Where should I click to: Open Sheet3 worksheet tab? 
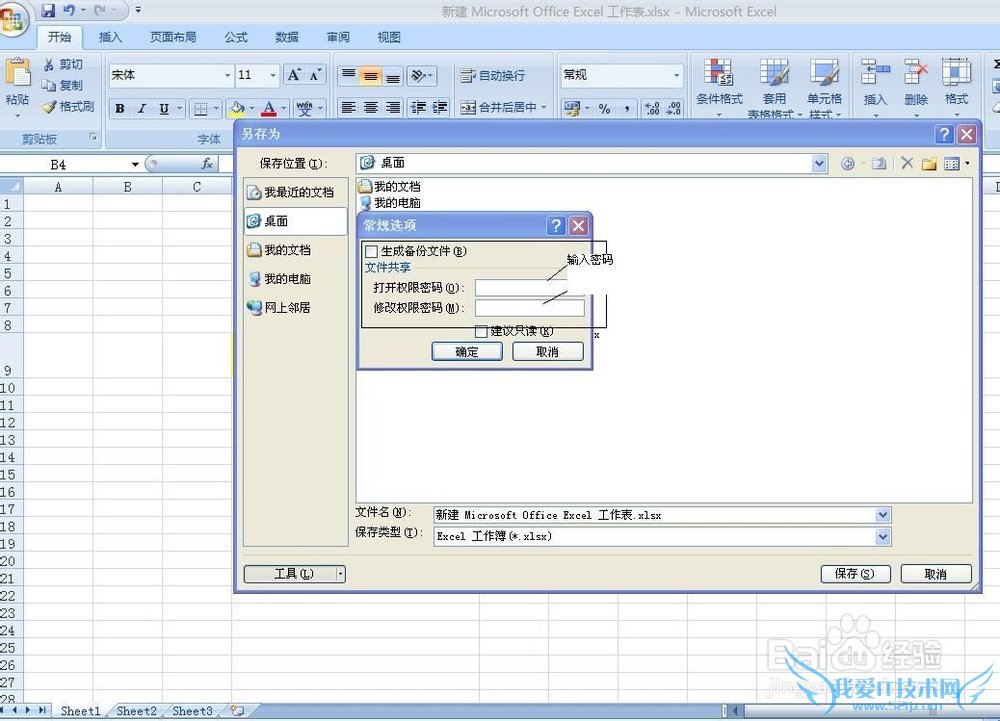pos(192,711)
